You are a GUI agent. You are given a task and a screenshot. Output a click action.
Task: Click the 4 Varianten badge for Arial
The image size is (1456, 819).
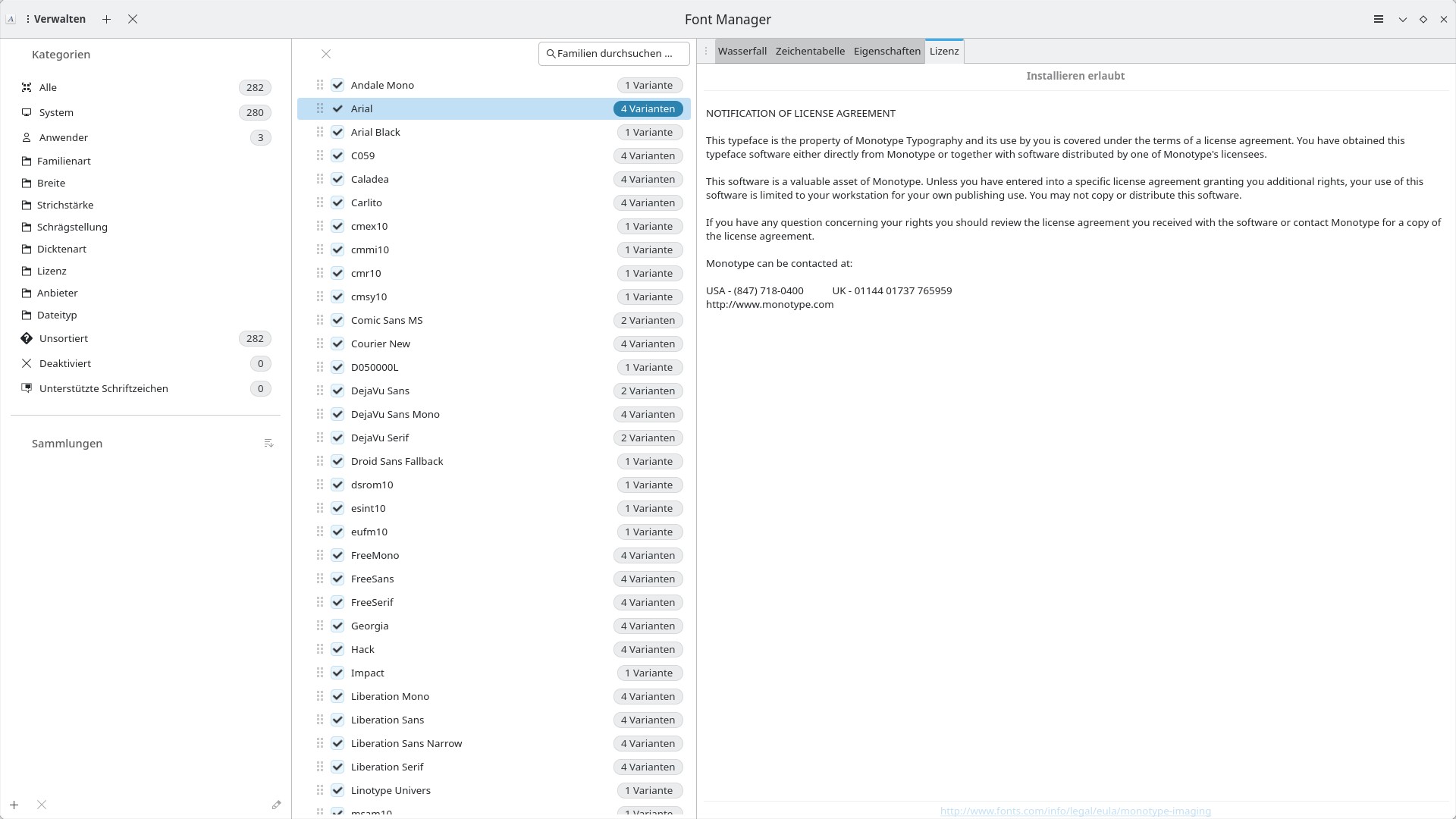coord(648,108)
